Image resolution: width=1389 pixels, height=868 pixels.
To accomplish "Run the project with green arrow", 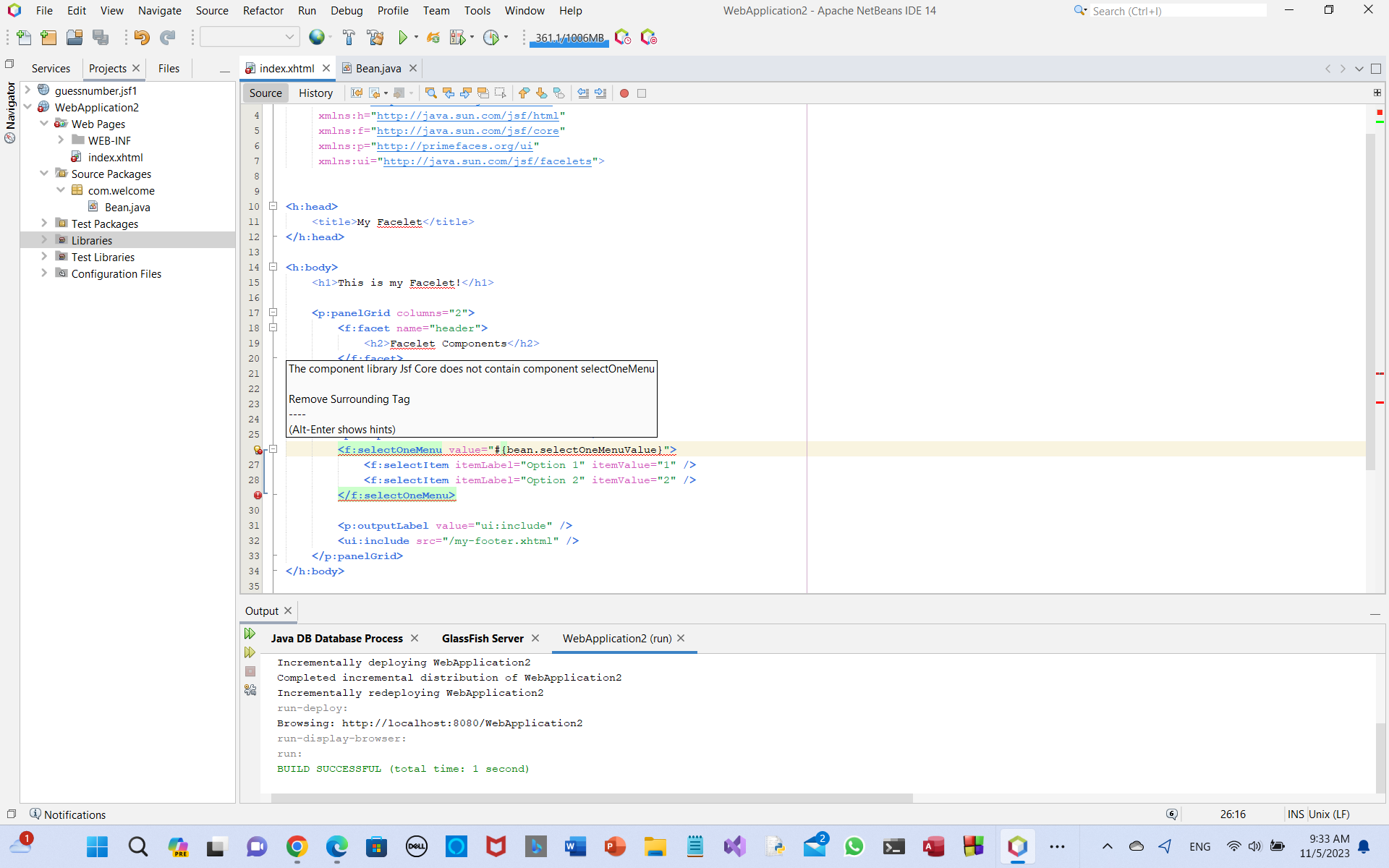I will pos(403,38).
